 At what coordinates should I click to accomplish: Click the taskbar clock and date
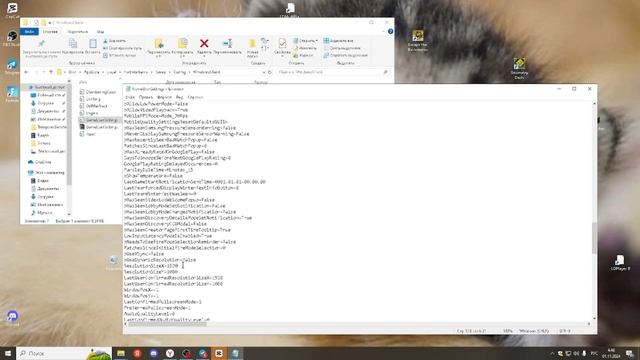(x=611, y=353)
